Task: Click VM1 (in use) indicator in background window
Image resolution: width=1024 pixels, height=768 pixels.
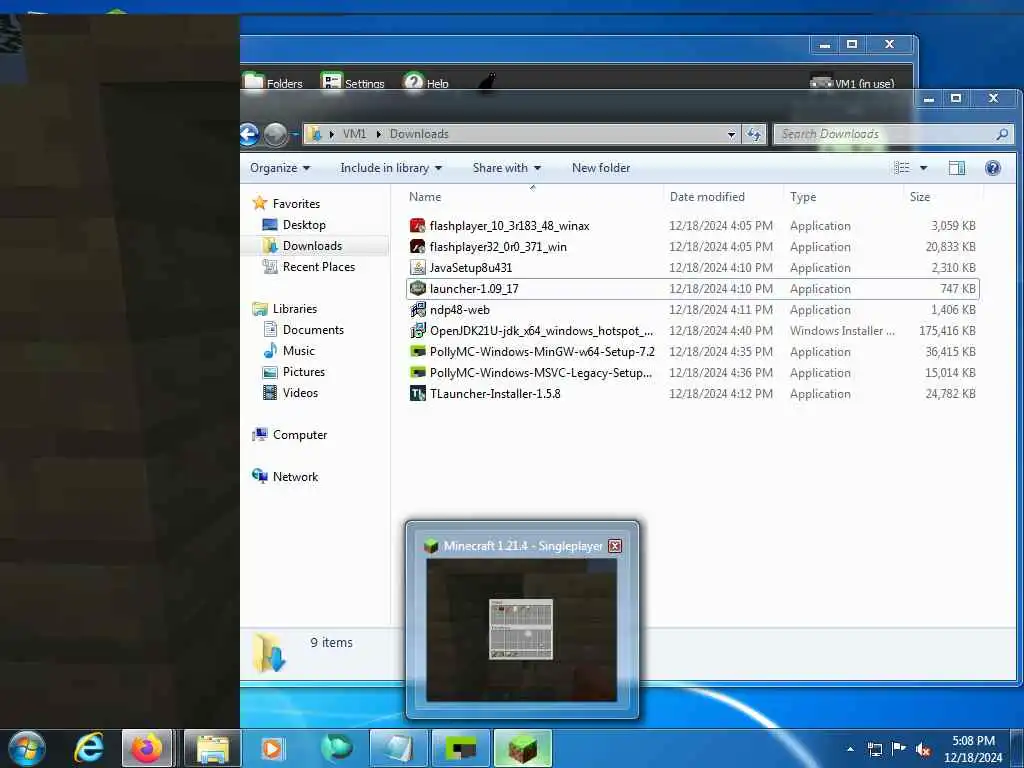Action: click(852, 83)
